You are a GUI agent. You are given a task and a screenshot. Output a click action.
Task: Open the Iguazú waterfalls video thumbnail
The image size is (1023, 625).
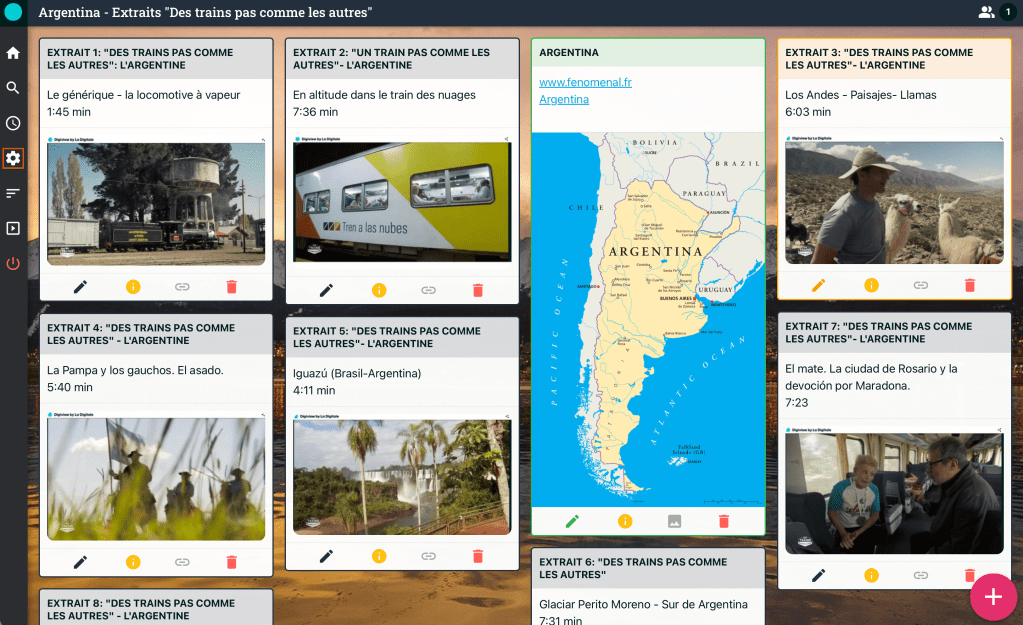click(x=402, y=476)
